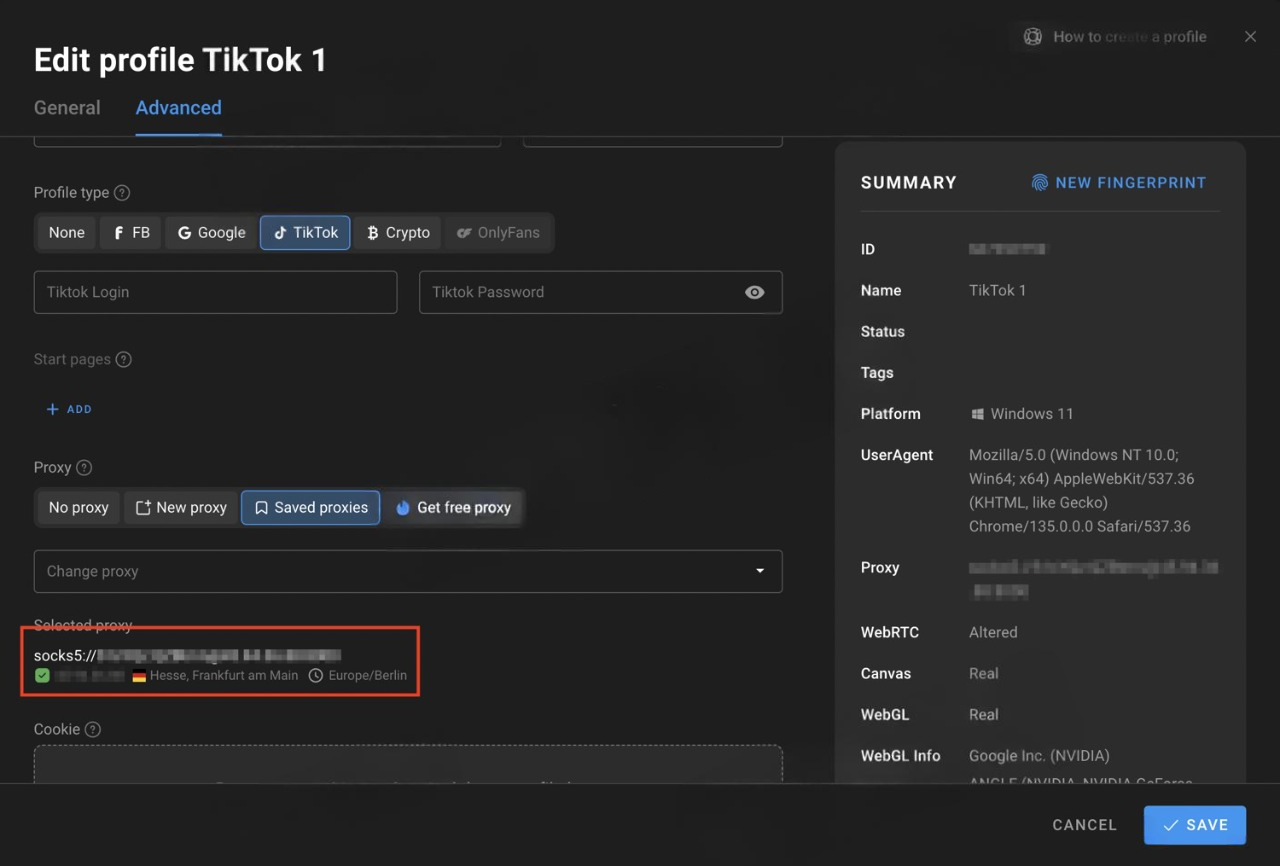
Task: Click the Windows logo next to Windows 11
Action: point(977,414)
